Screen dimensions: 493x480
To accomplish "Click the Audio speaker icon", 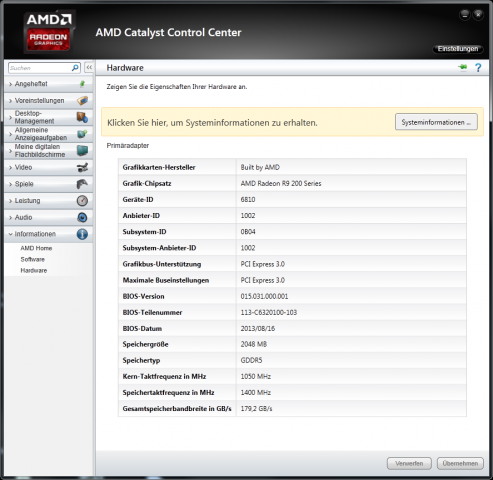I will 82,217.
